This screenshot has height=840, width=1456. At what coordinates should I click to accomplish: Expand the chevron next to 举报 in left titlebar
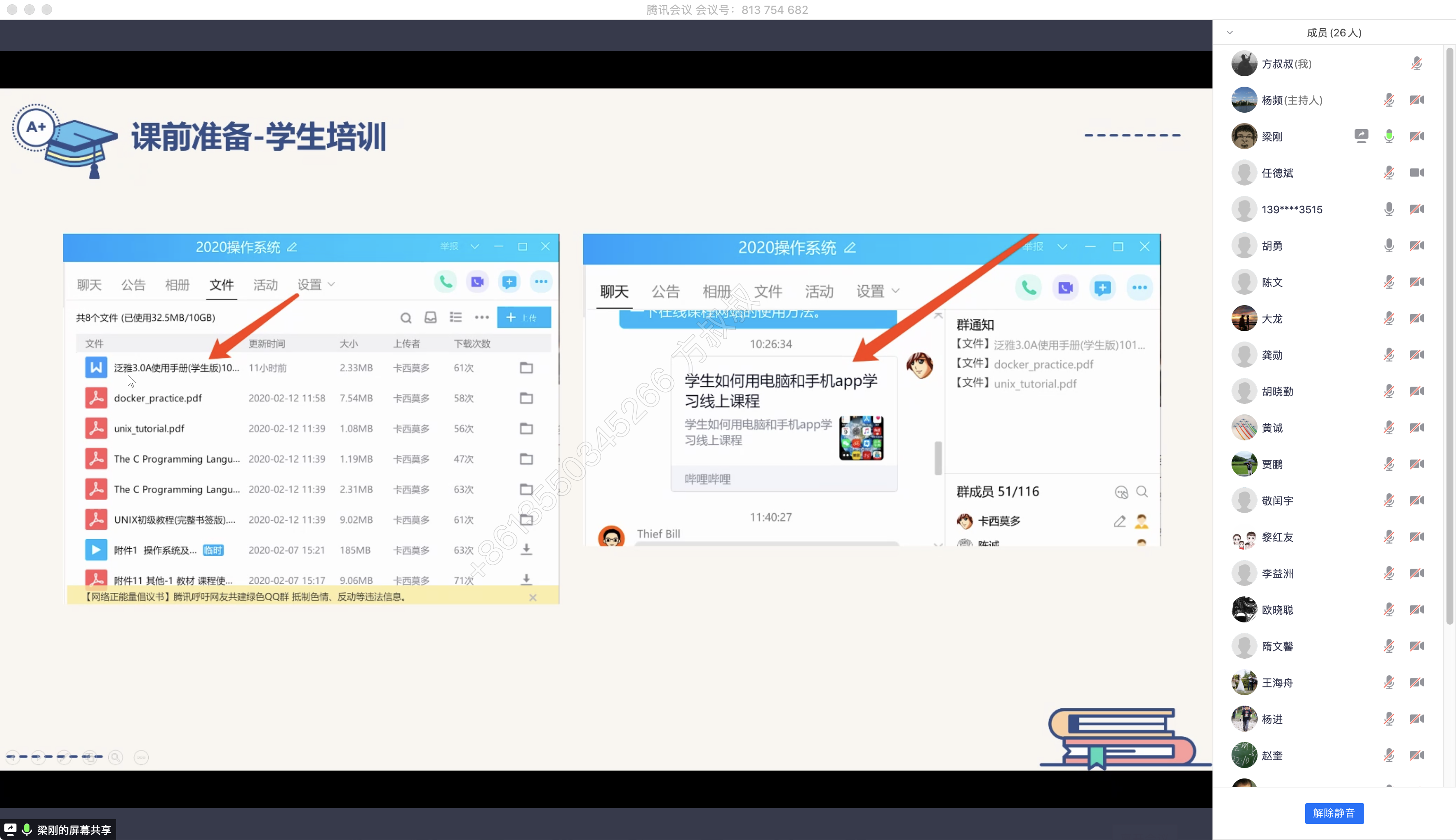(x=474, y=246)
